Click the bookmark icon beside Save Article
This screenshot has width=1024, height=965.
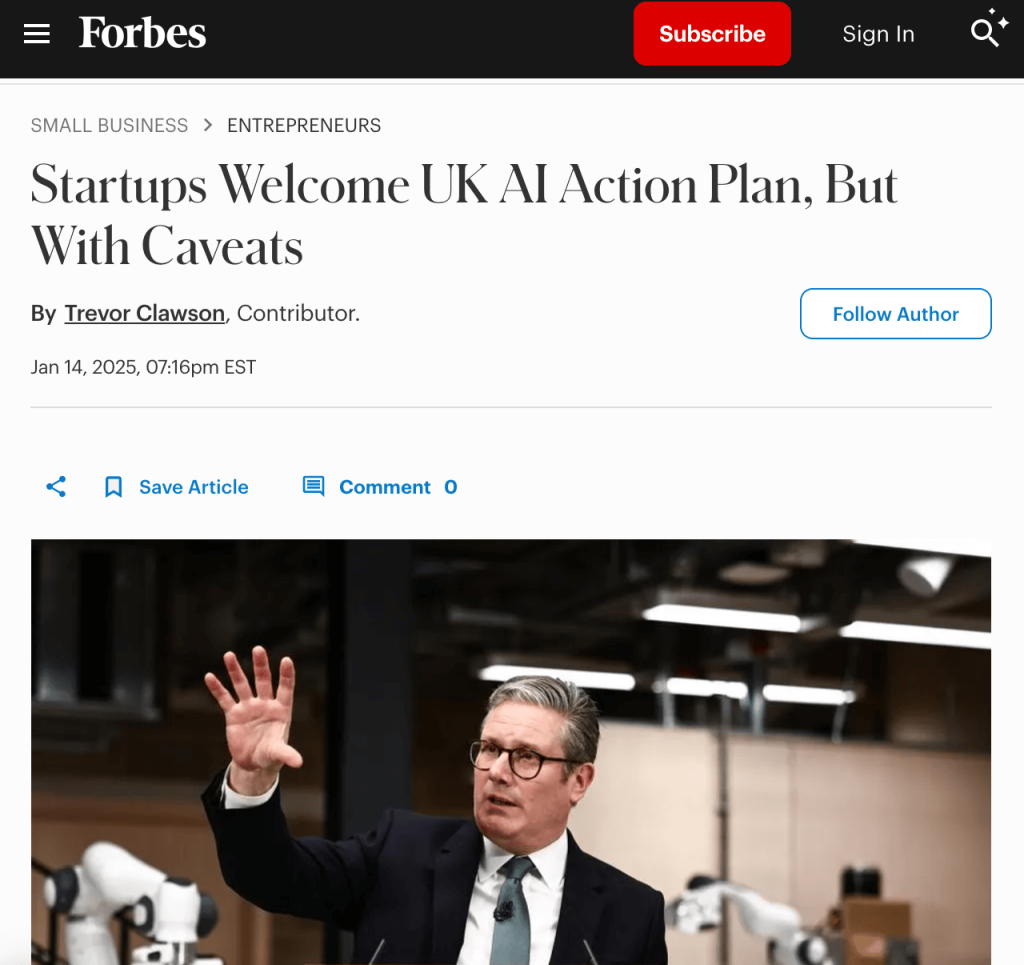114,487
